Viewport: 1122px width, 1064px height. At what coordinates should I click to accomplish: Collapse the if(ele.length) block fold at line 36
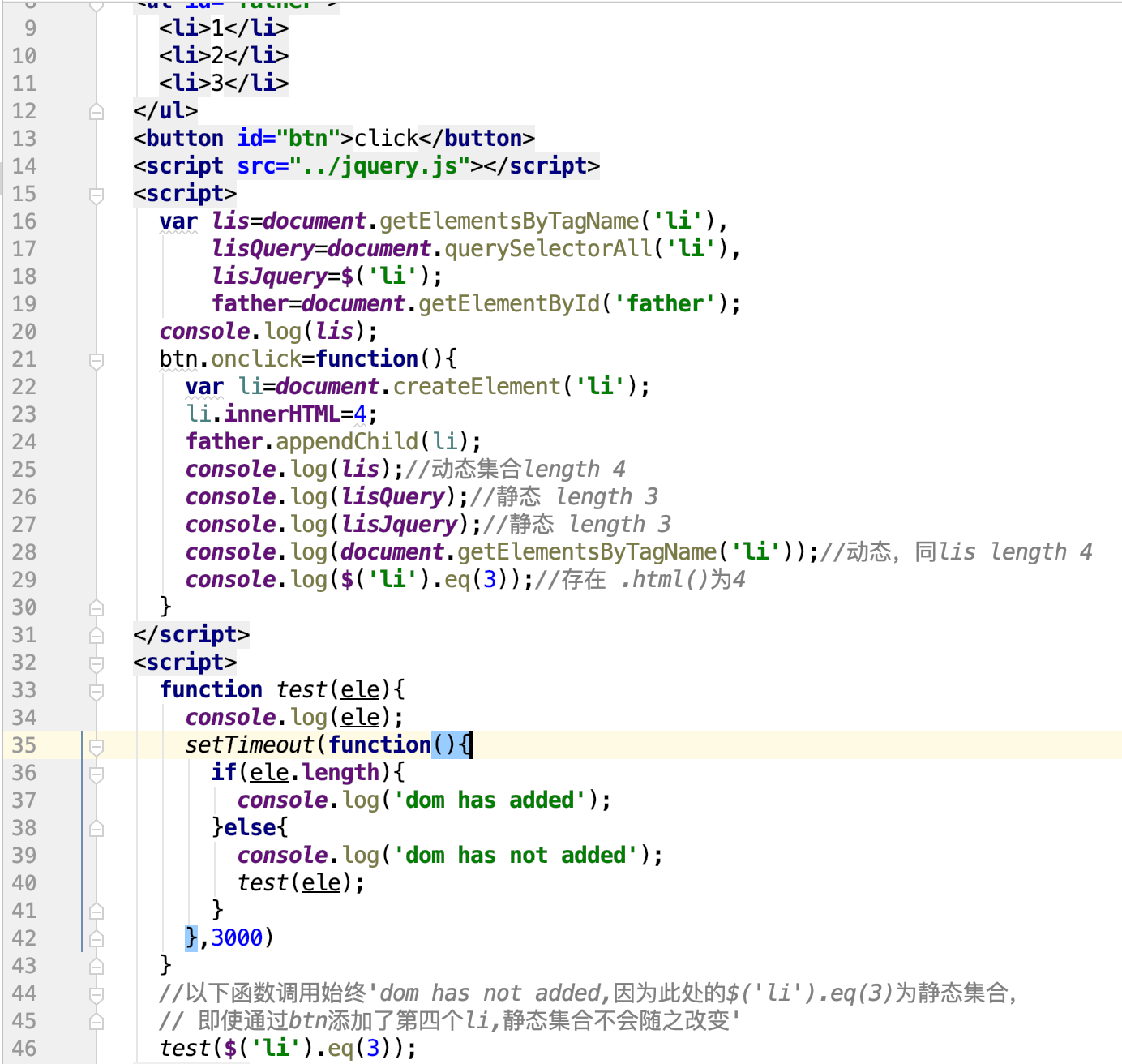[x=96, y=774]
